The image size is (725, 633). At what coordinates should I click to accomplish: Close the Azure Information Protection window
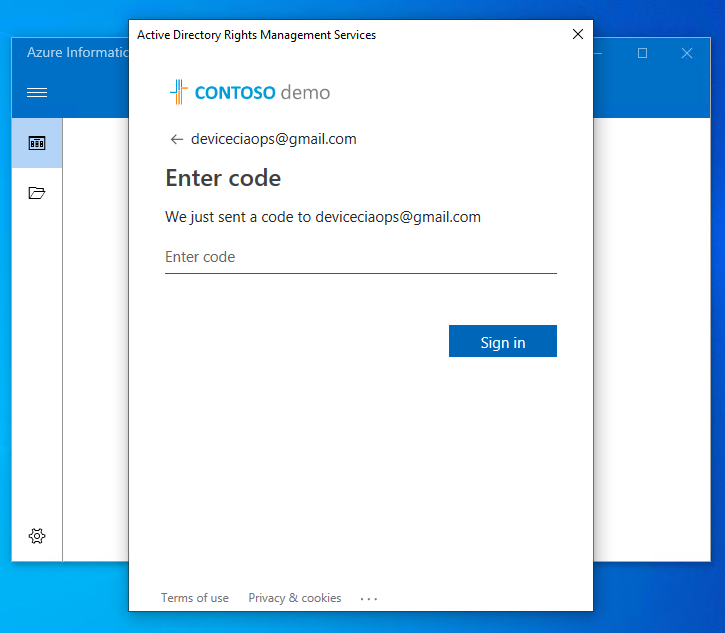(687, 54)
